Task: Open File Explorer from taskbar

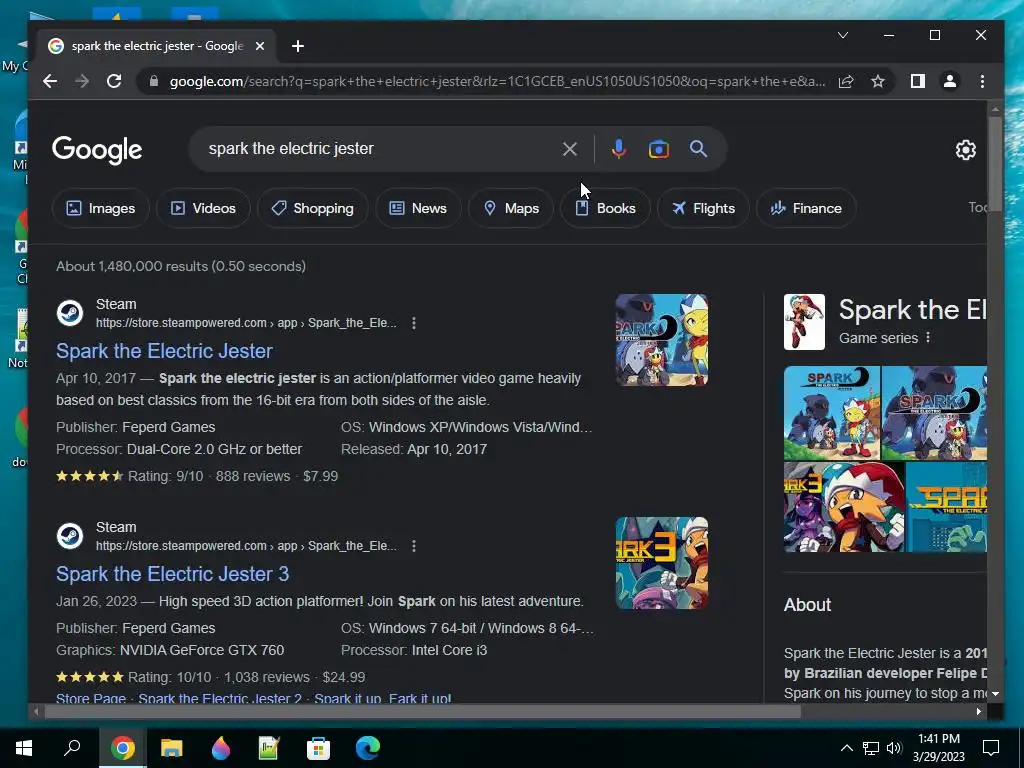Action: [172, 748]
